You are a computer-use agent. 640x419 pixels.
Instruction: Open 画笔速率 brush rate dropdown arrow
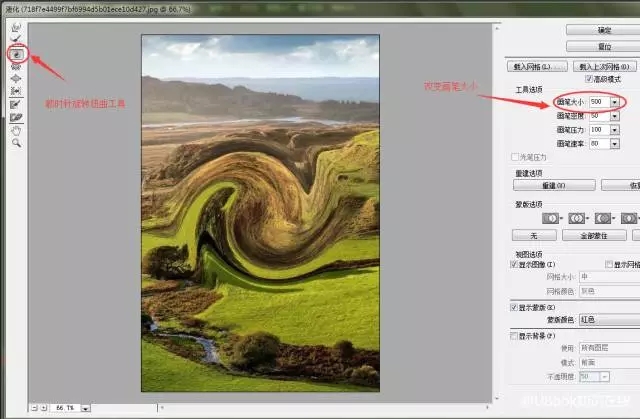tap(614, 144)
